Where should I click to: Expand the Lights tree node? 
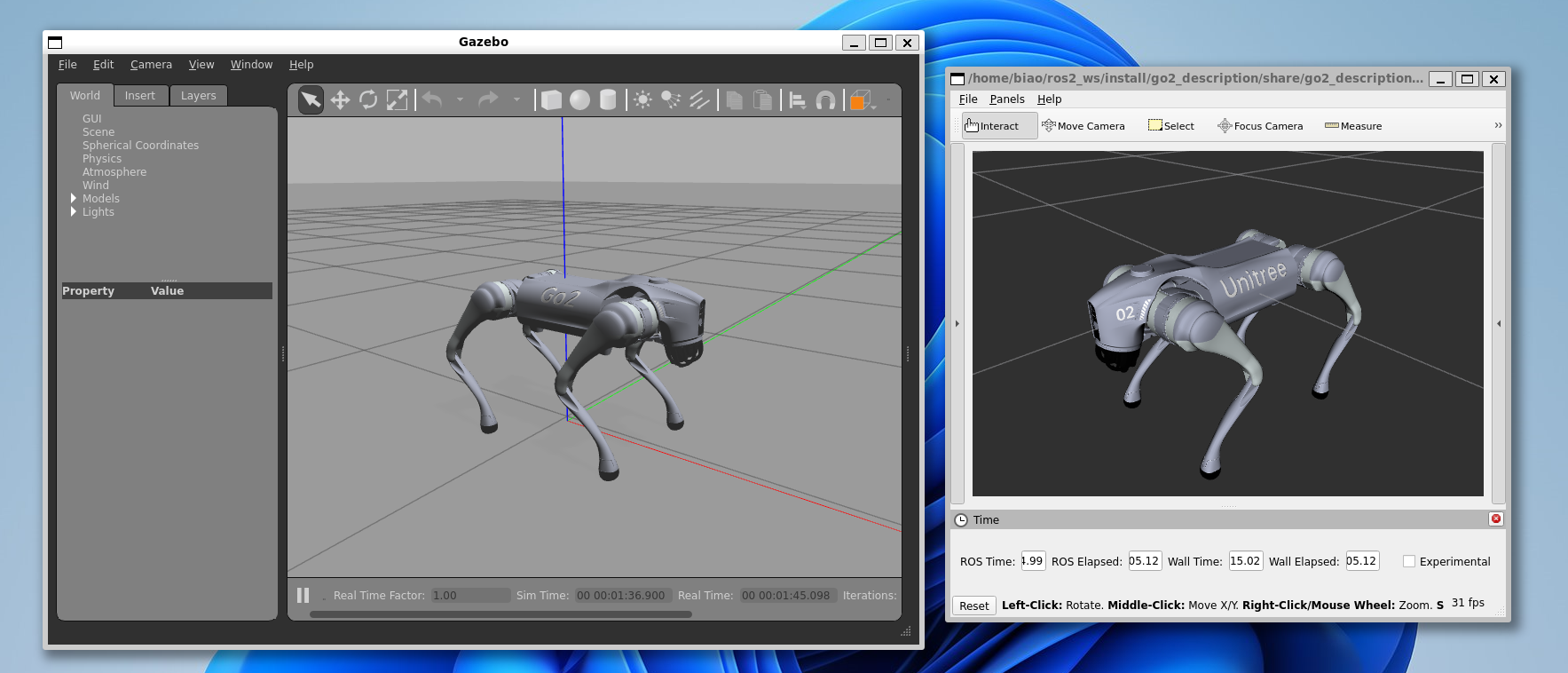coord(74,212)
